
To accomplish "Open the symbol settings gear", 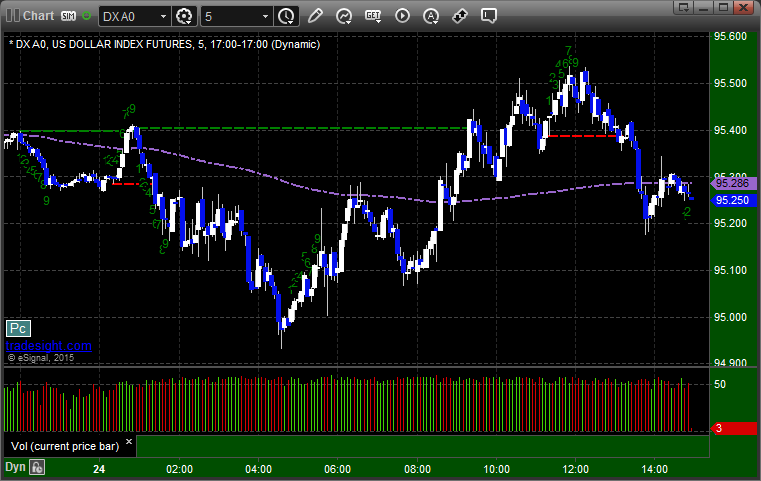I will coord(184,17).
